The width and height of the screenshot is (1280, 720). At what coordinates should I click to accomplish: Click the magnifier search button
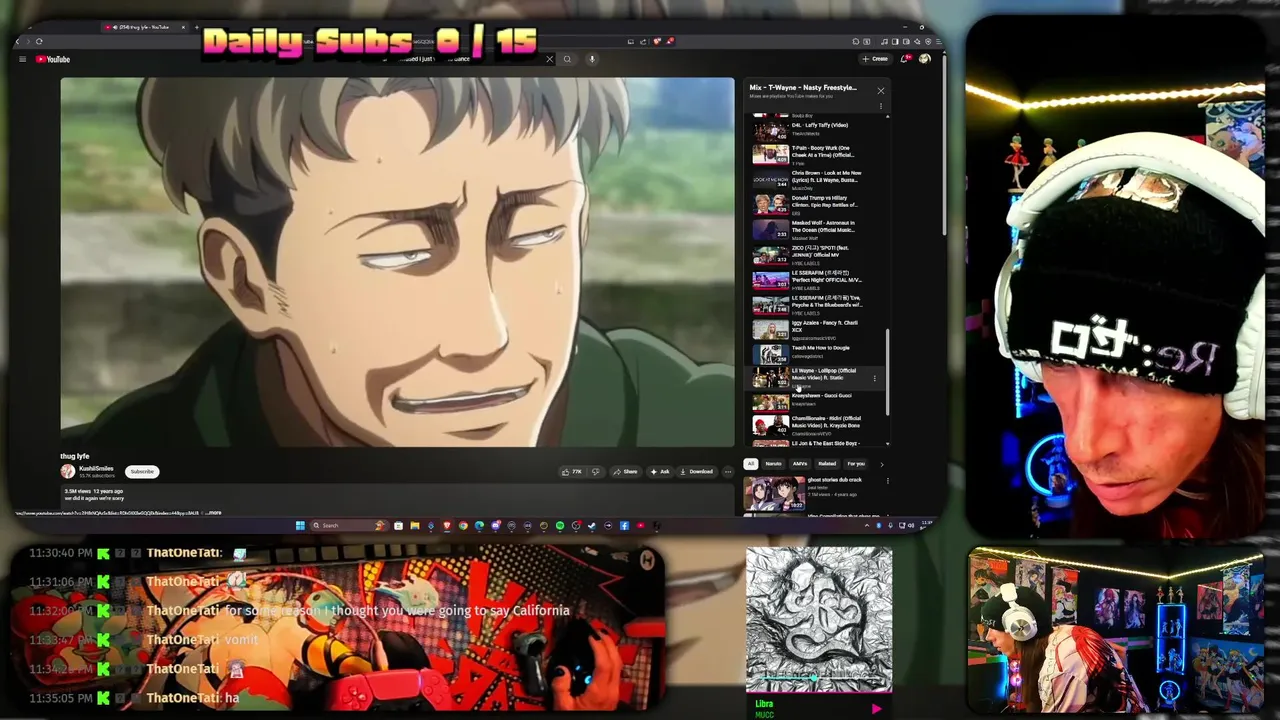pos(567,59)
